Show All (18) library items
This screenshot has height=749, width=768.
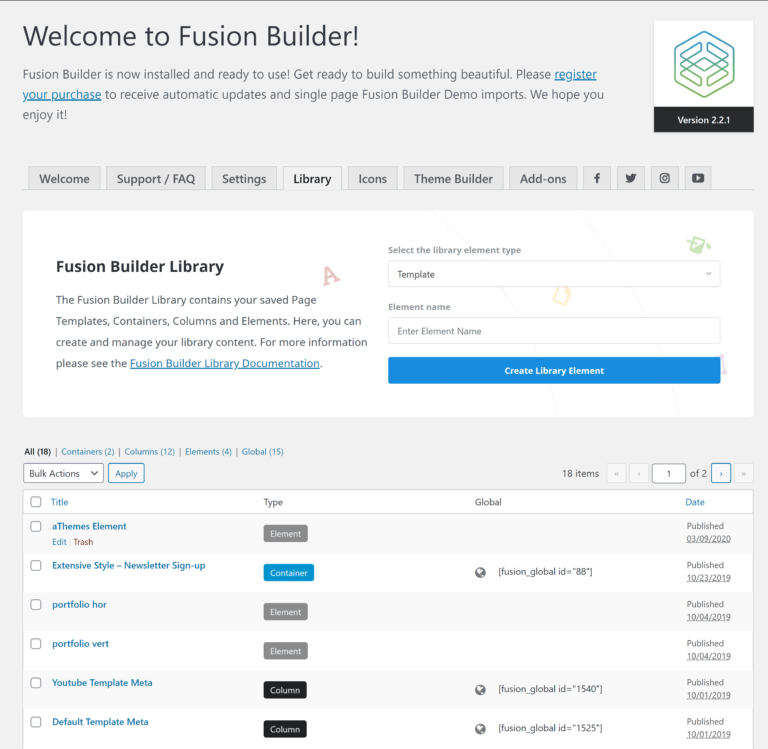tap(38, 452)
